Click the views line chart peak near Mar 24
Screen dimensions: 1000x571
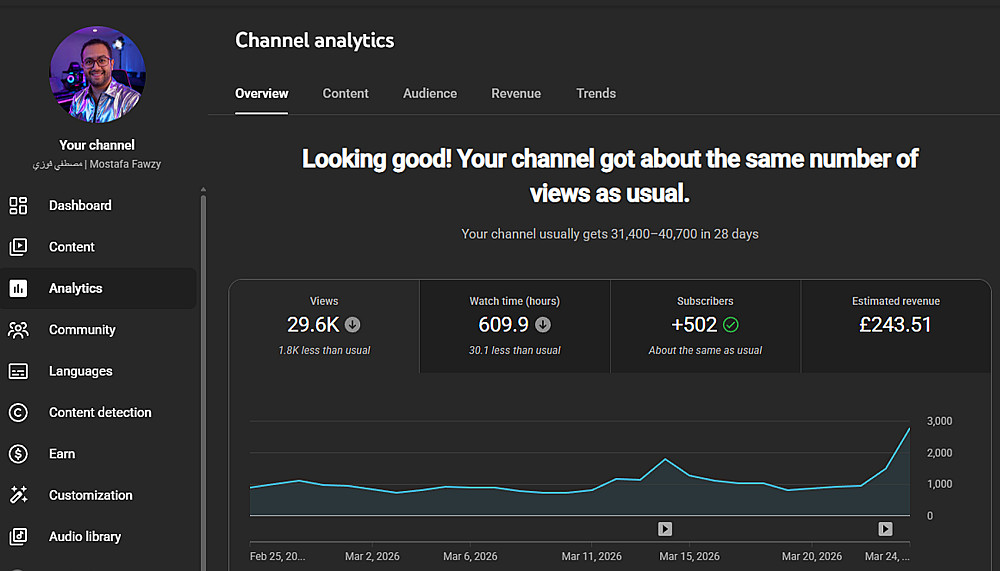pyautogui.click(x=909, y=429)
